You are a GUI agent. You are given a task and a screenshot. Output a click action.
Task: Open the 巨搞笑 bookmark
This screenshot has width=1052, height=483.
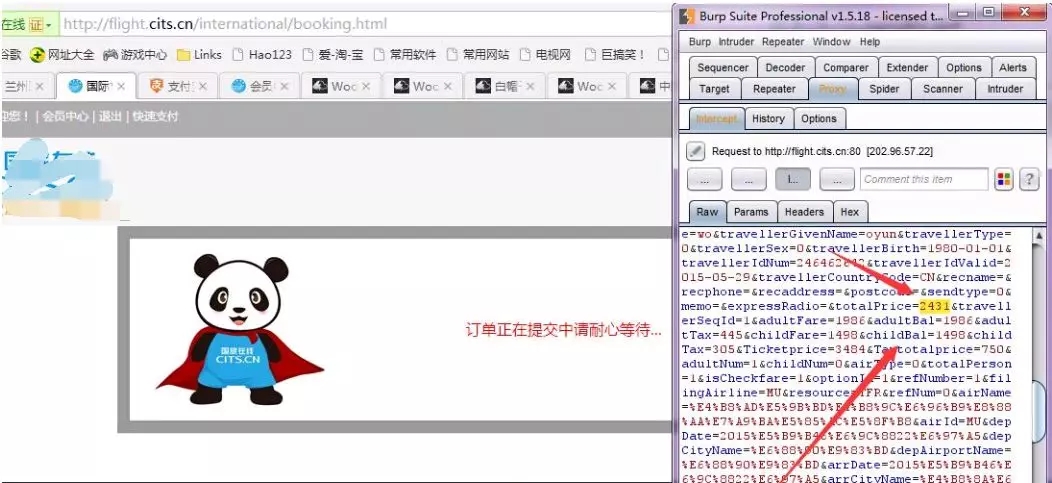point(614,54)
